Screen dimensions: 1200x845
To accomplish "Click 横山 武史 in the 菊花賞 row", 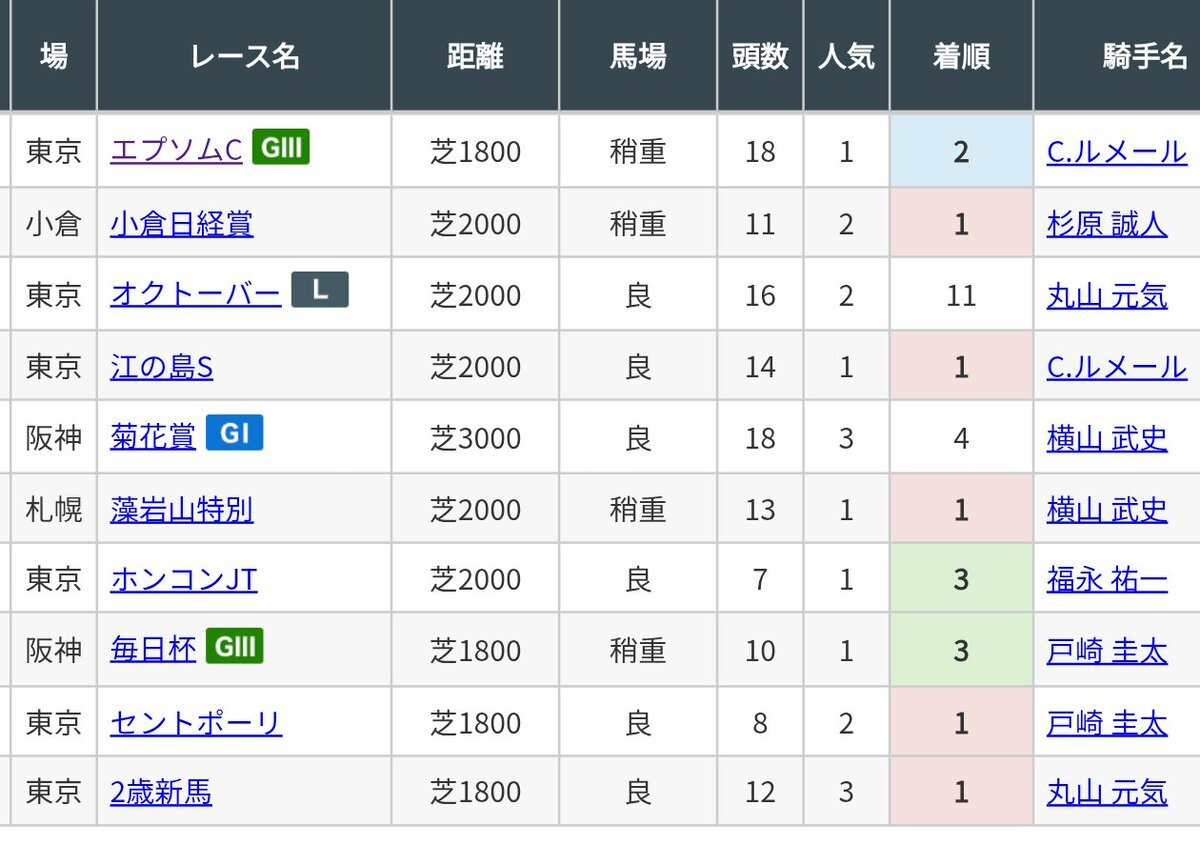I will click(1107, 438).
